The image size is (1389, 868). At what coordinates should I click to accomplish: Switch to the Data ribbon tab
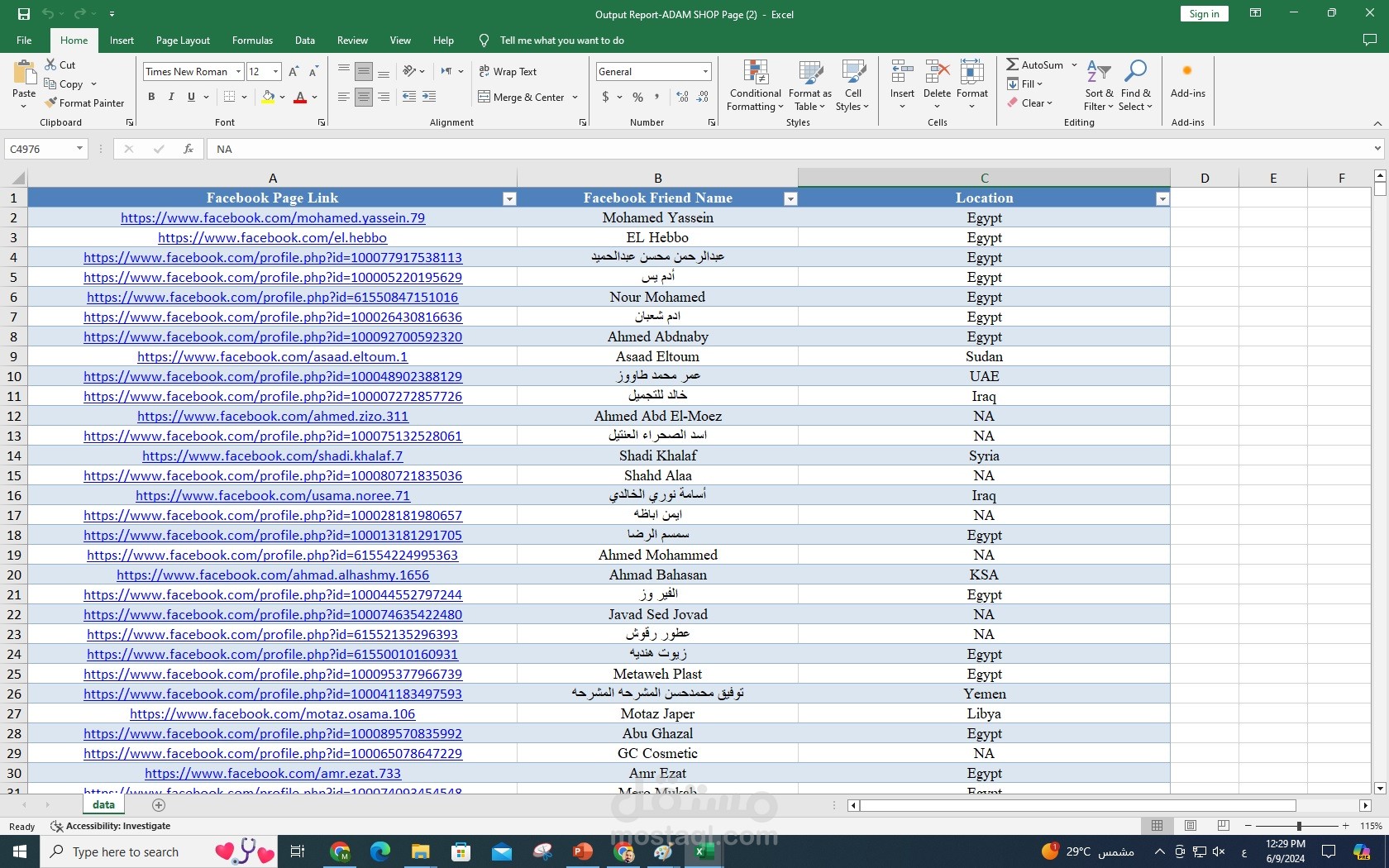(x=305, y=41)
